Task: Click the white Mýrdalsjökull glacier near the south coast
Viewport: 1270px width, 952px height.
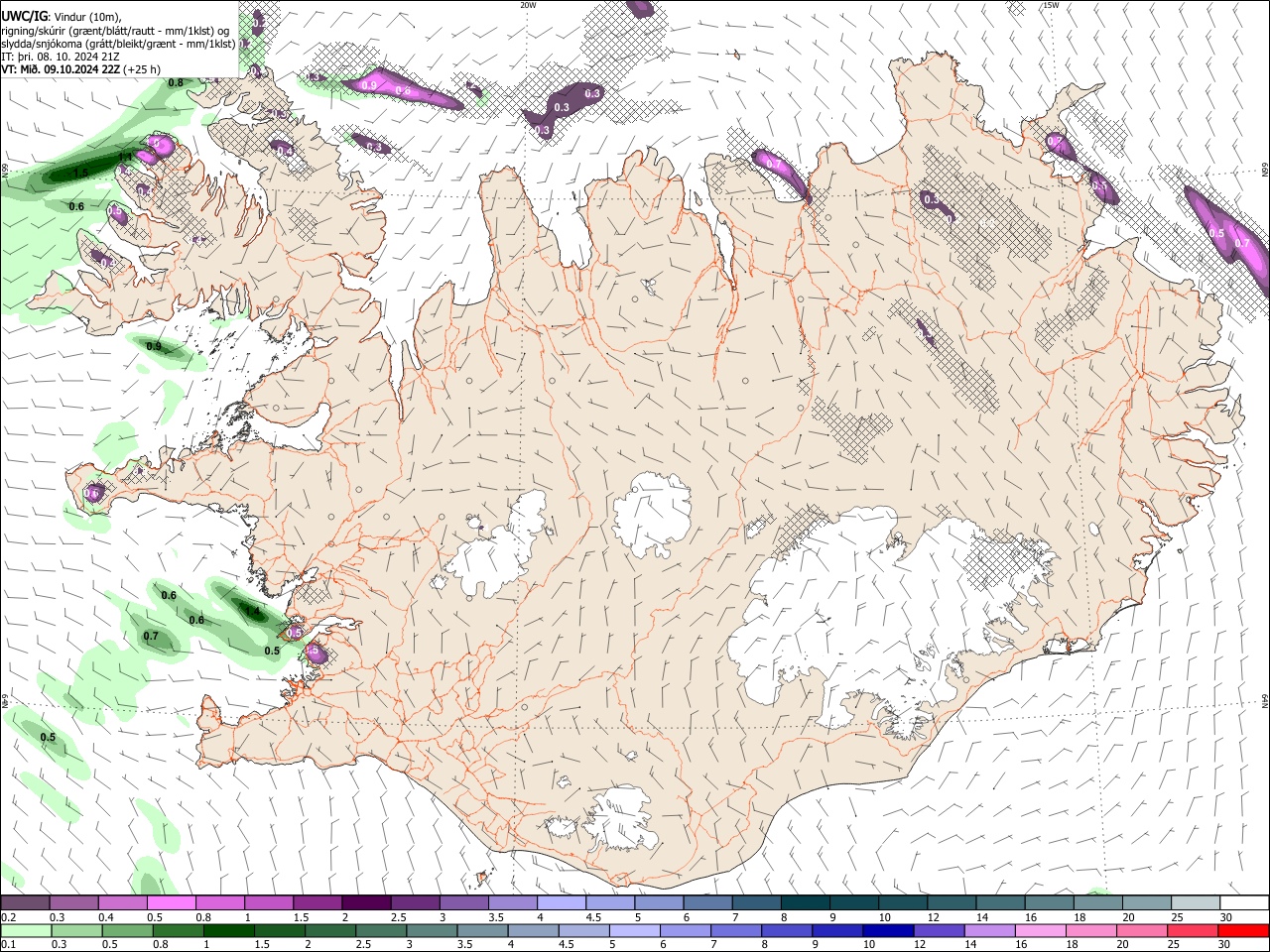Action: click(x=622, y=818)
